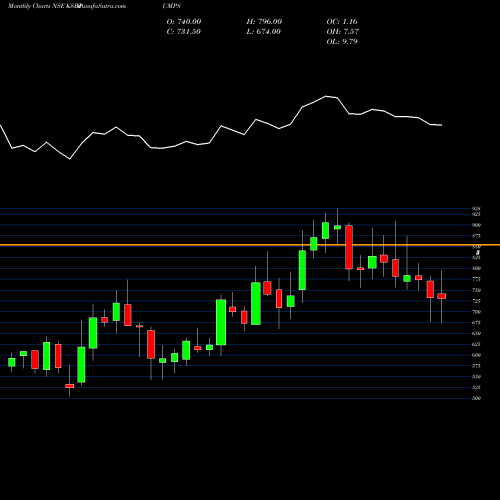Click the orange horizontal price level line
This screenshot has height=500, width=500.
coord(250,245)
